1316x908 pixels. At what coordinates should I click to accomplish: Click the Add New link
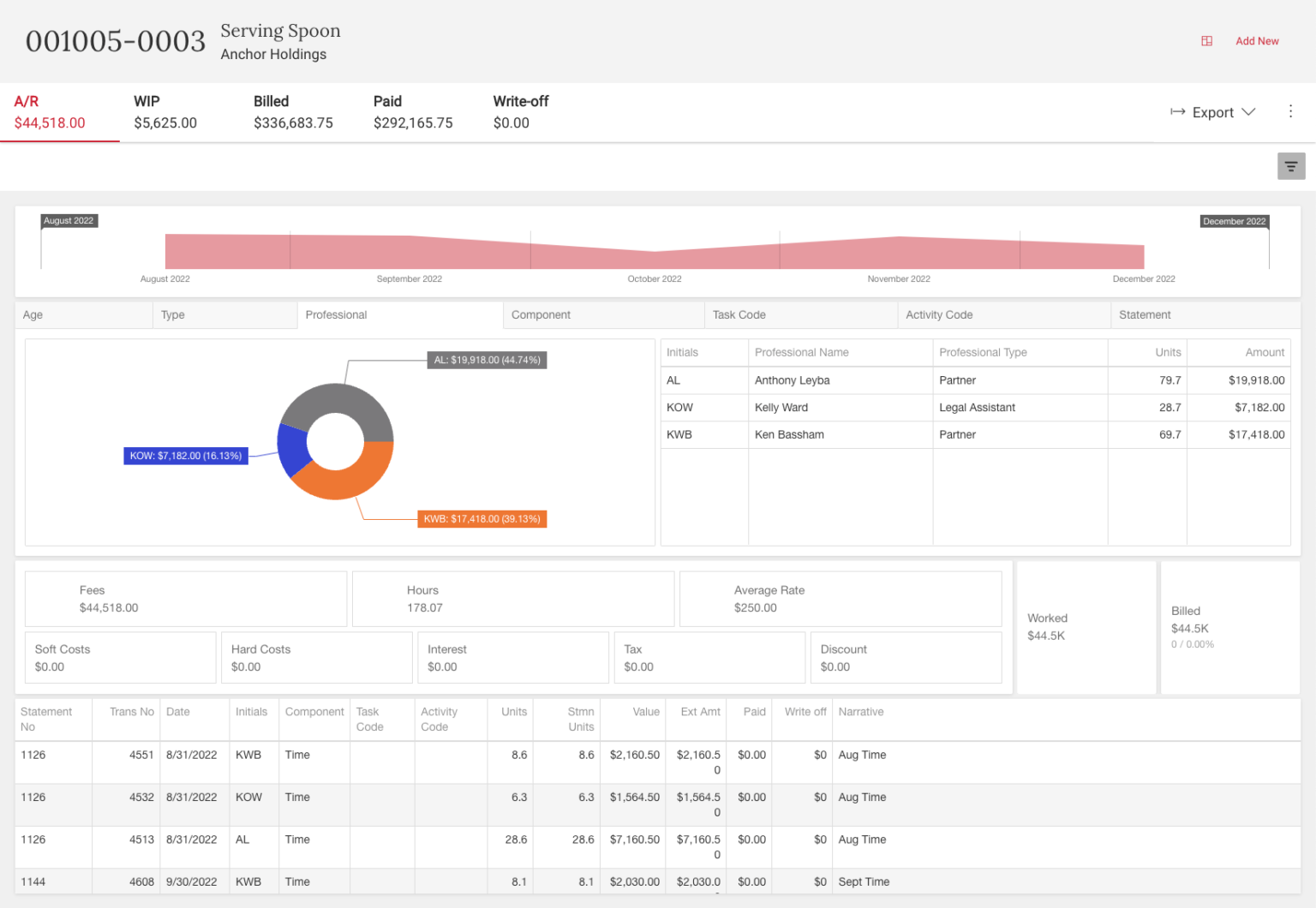pos(1256,41)
